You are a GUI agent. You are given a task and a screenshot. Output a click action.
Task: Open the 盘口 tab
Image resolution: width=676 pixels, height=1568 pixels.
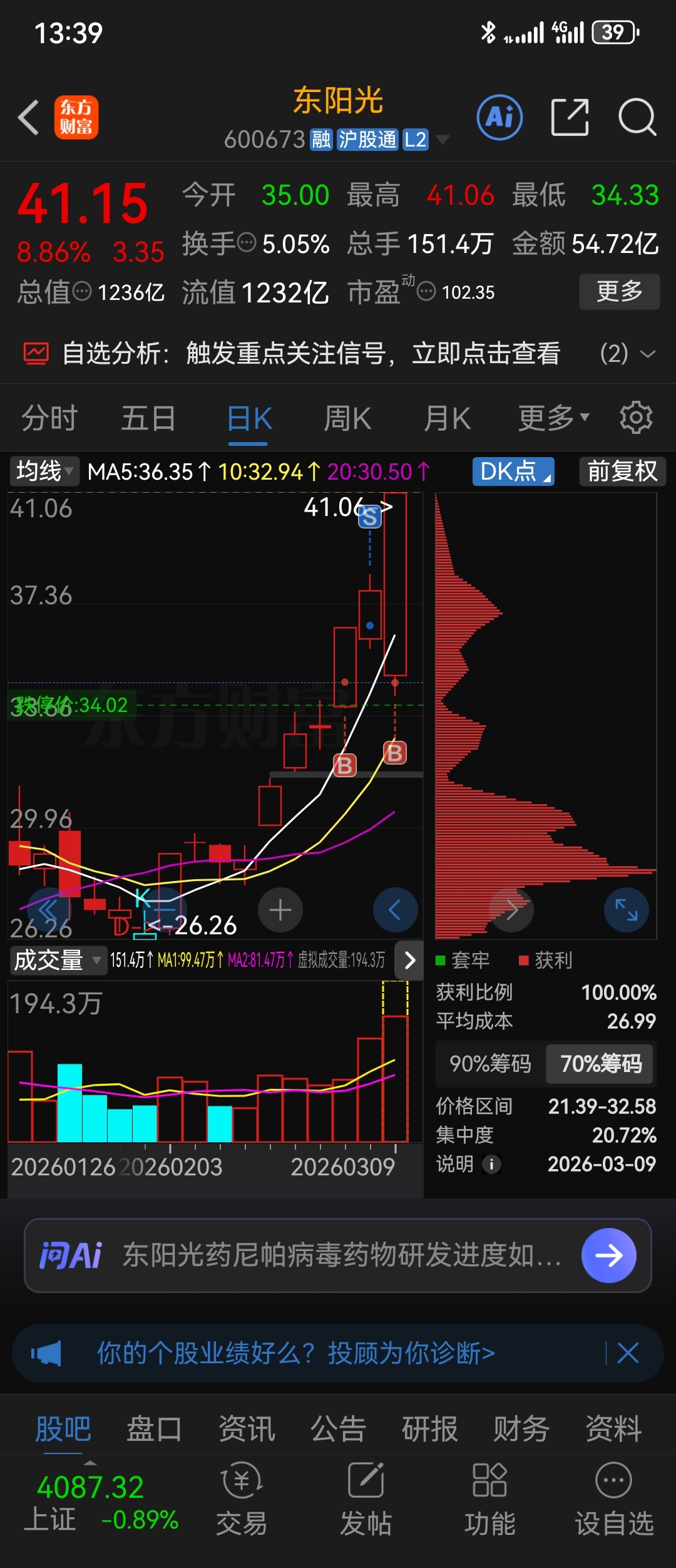154,1430
